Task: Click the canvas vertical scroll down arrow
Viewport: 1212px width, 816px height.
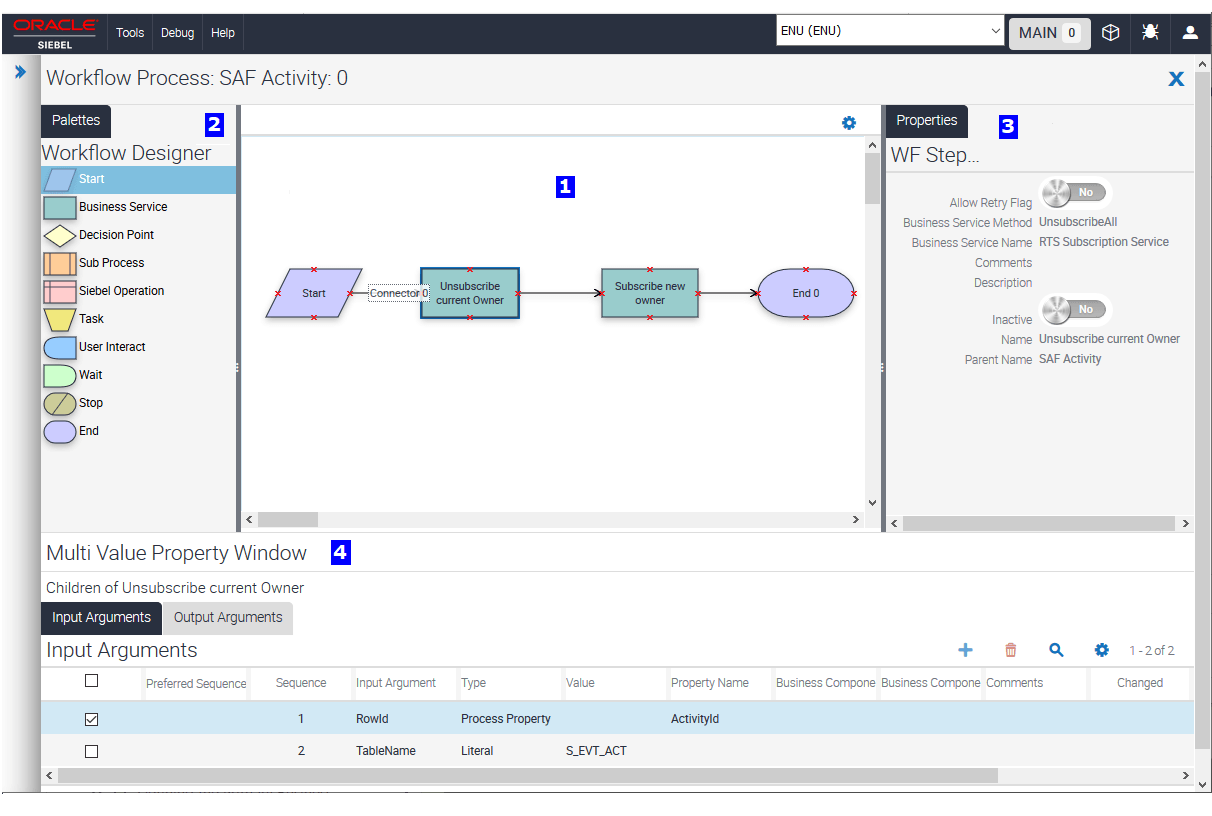Action: point(872,503)
